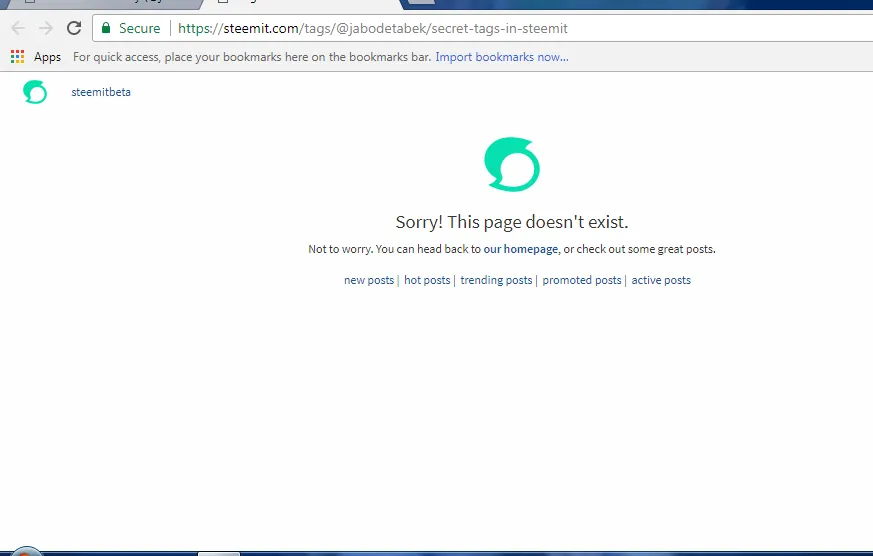Click the browser Forward arrow

46,28
